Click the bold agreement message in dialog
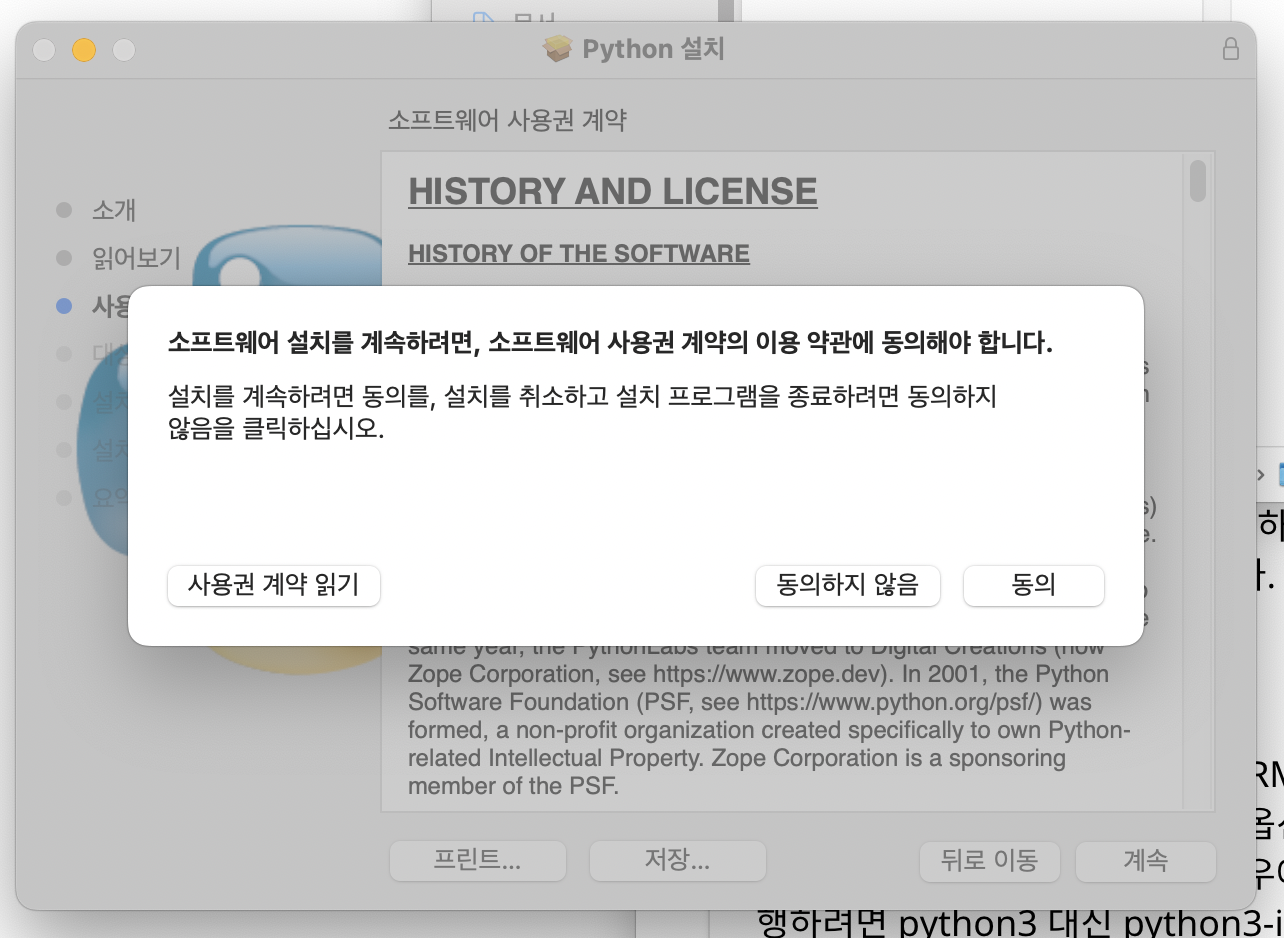Screen dimensions: 1284x938 pos(610,343)
